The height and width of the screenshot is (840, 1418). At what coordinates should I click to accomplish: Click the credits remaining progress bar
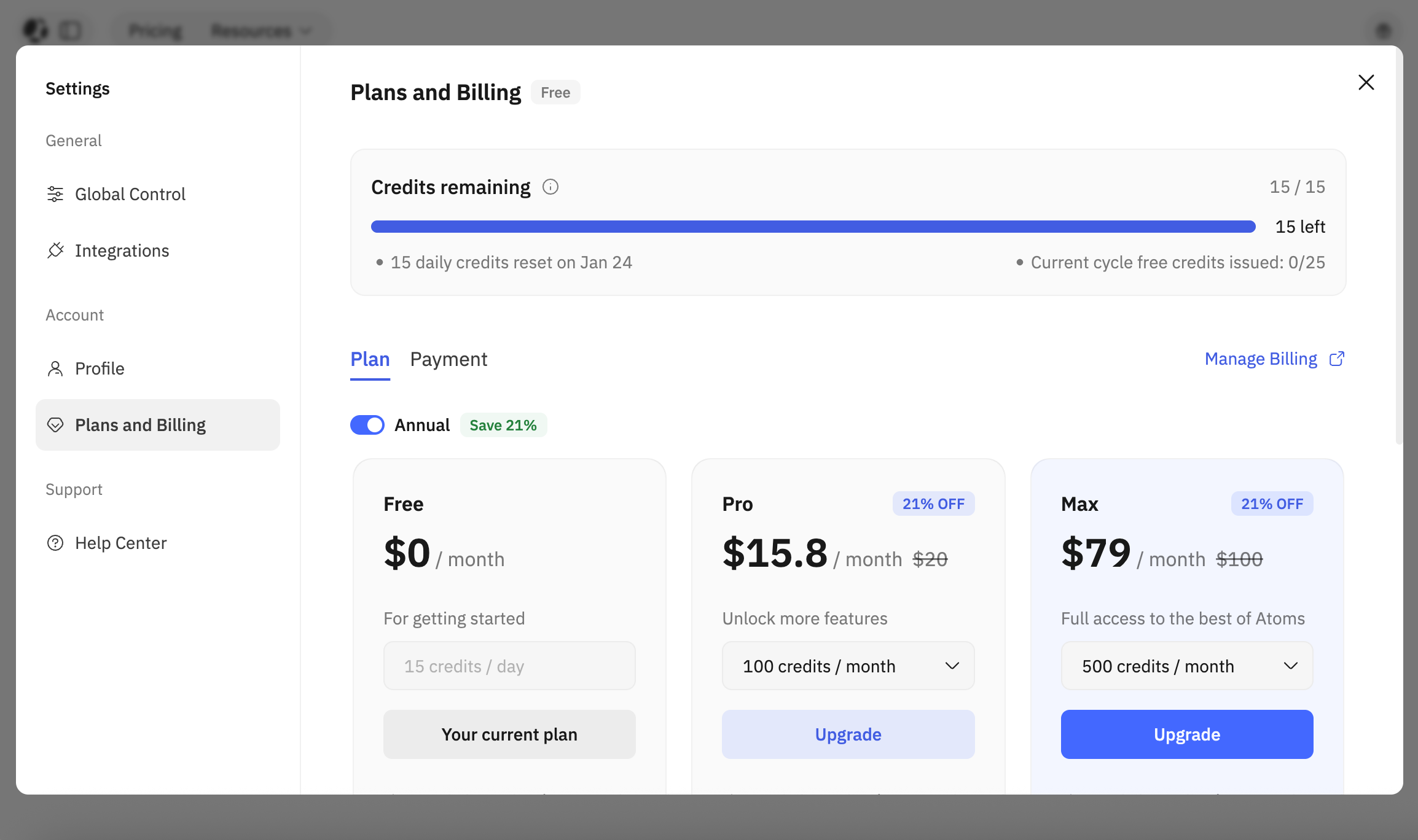pyautogui.click(x=813, y=227)
